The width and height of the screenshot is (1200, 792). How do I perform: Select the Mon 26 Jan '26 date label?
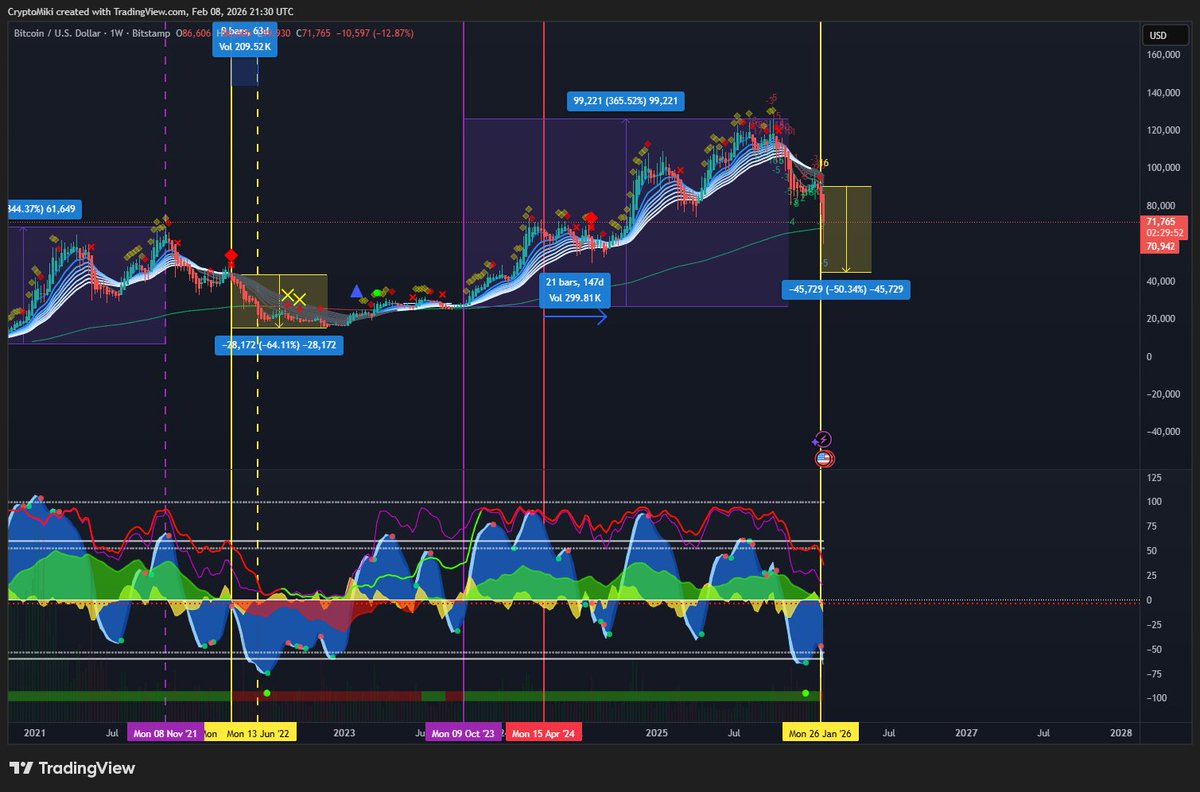pos(820,733)
